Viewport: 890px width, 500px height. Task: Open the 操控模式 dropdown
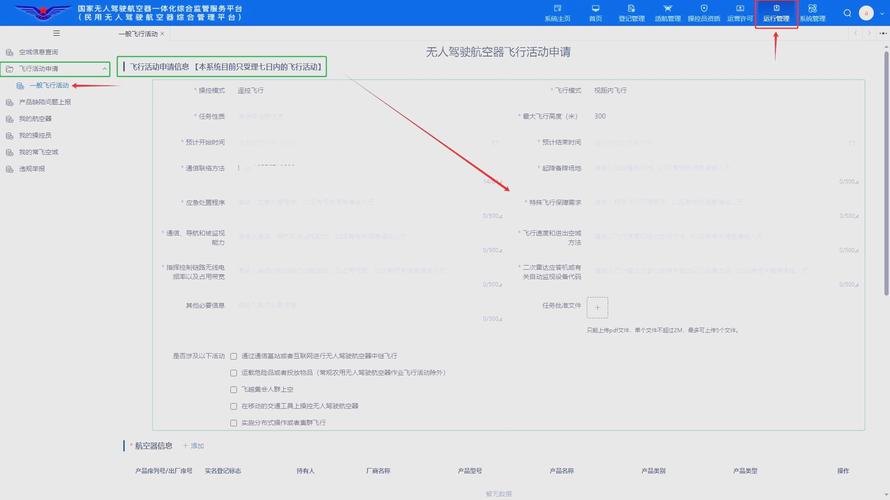(x=368, y=91)
